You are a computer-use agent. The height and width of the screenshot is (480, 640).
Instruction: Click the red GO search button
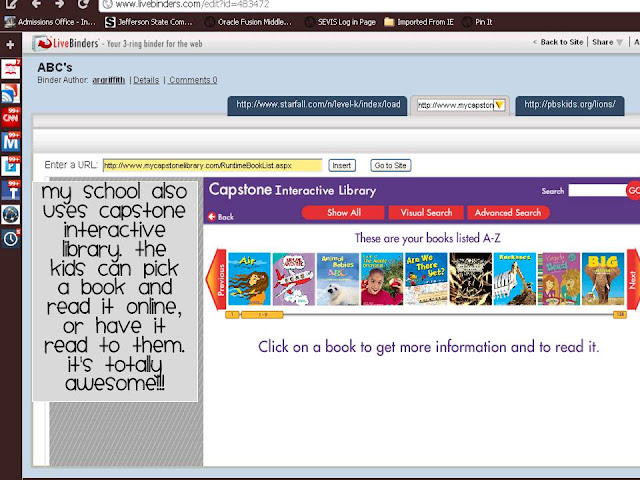[x=633, y=190]
